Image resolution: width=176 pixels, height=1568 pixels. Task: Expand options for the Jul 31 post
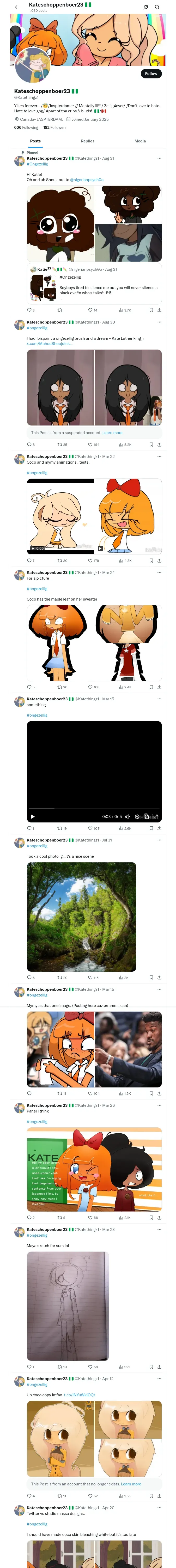pyautogui.click(x=159, y=840)
